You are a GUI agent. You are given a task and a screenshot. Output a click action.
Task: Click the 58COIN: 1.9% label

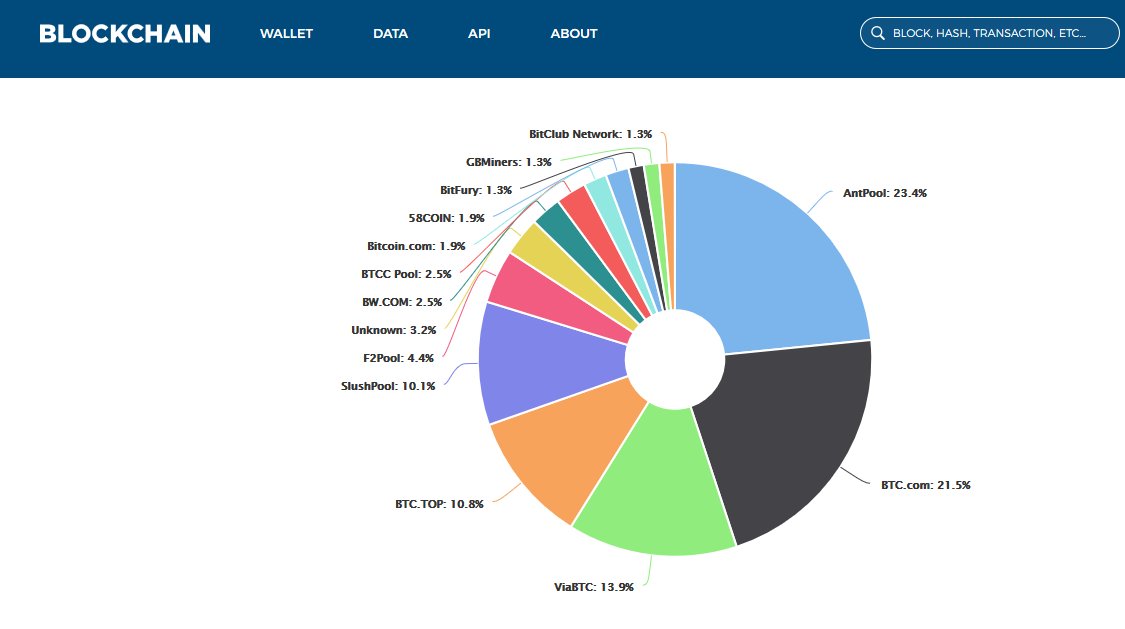(446, 218)
